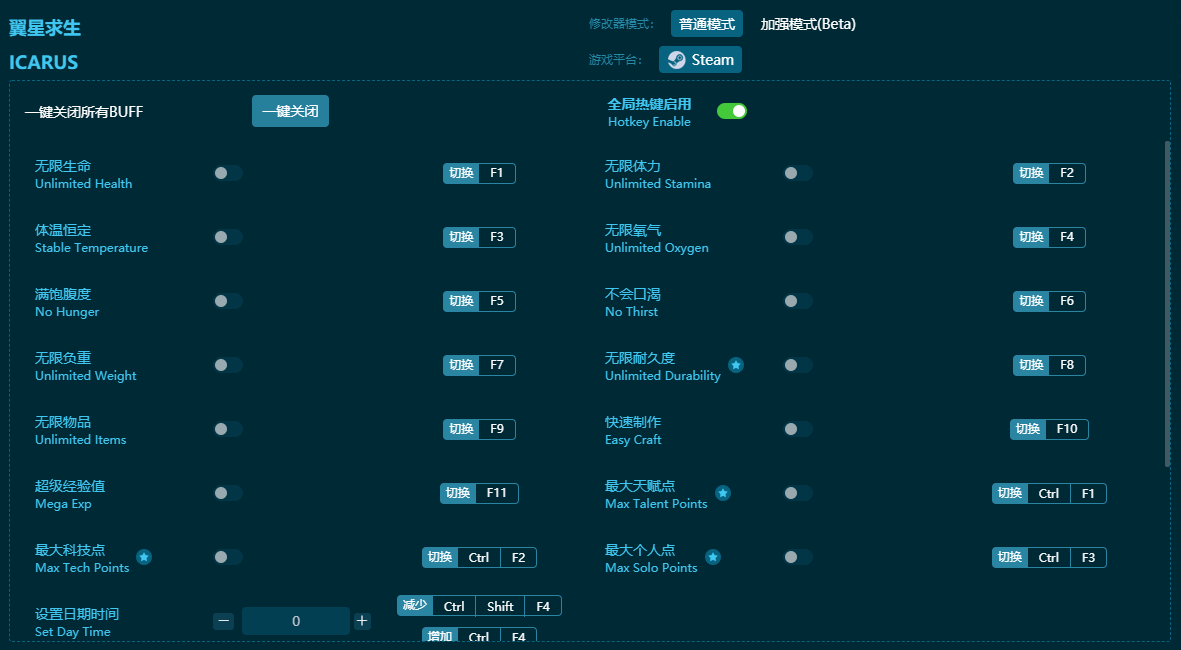
Task: Click the 翼星求生 title text
Action: point(45,28)
